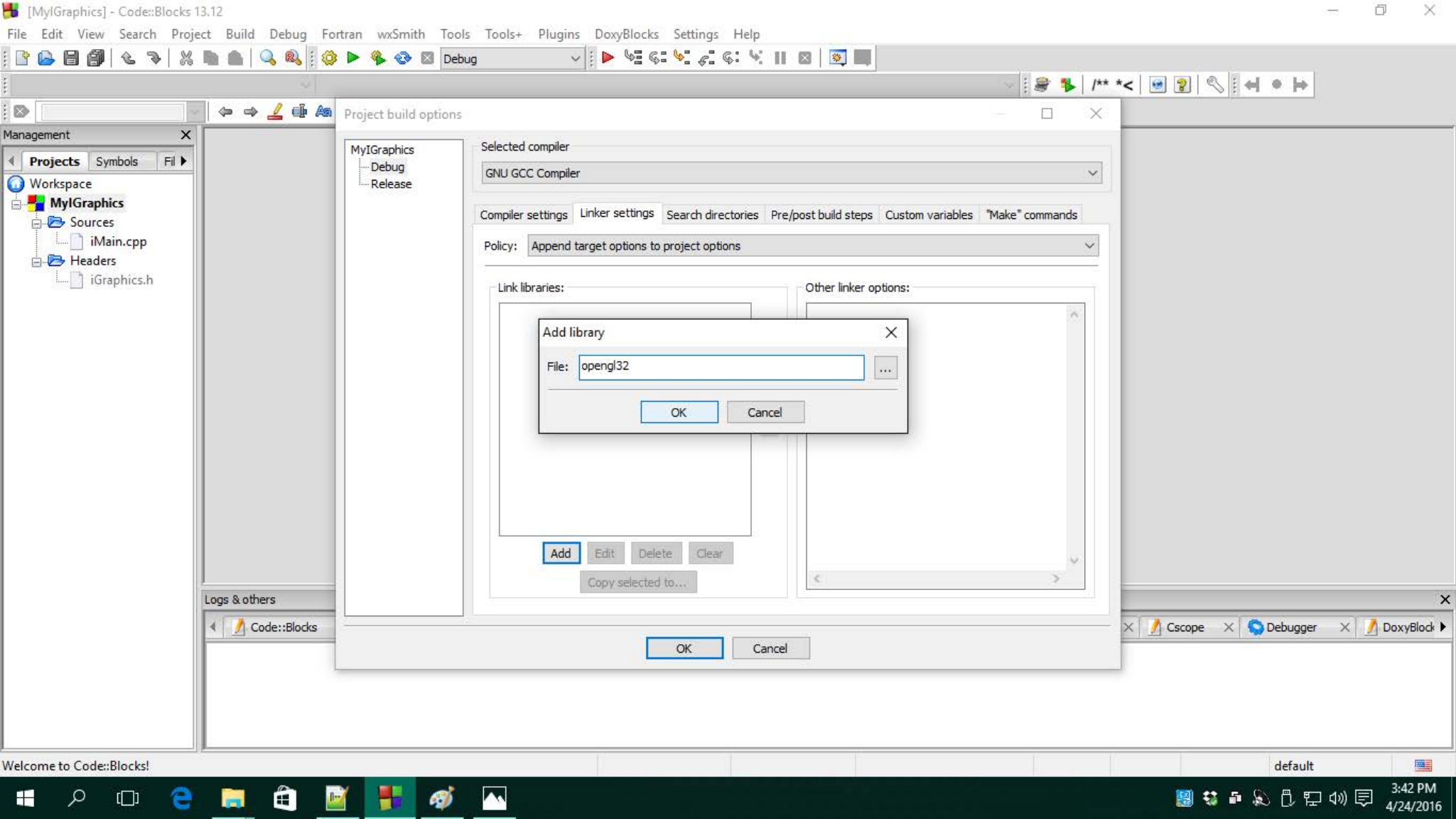Open the Selected compiler dropdown
This screenshot has height=819, width=1456.
[791, 173]
